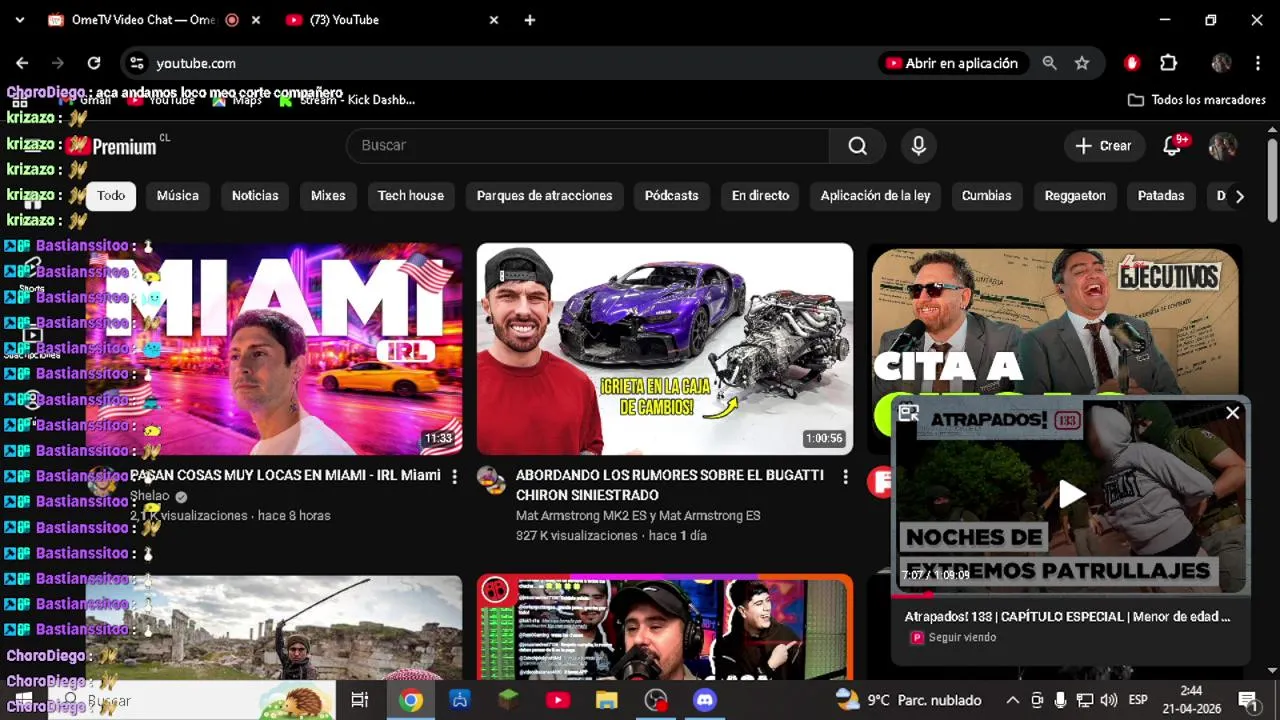Open options menu for Miami video
This screenshot has width=1280, height=720.
[x=454, y=477]
